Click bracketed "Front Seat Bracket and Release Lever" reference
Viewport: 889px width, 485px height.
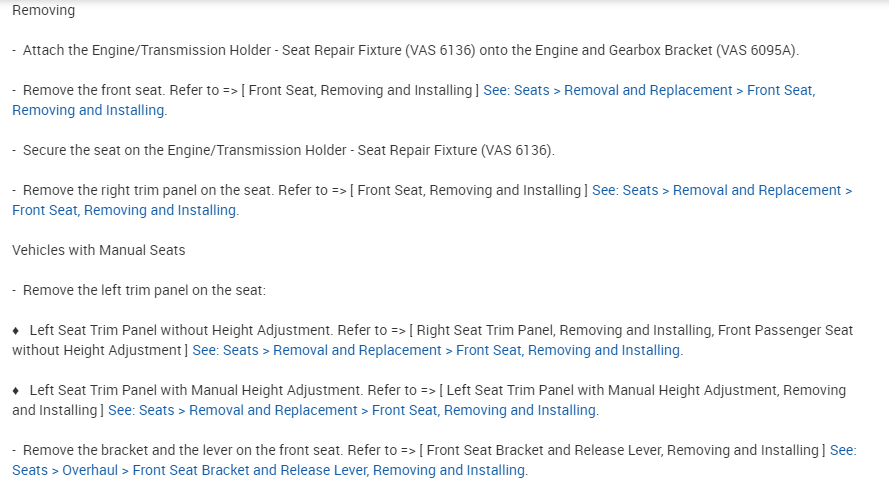(x=622, y=450)
